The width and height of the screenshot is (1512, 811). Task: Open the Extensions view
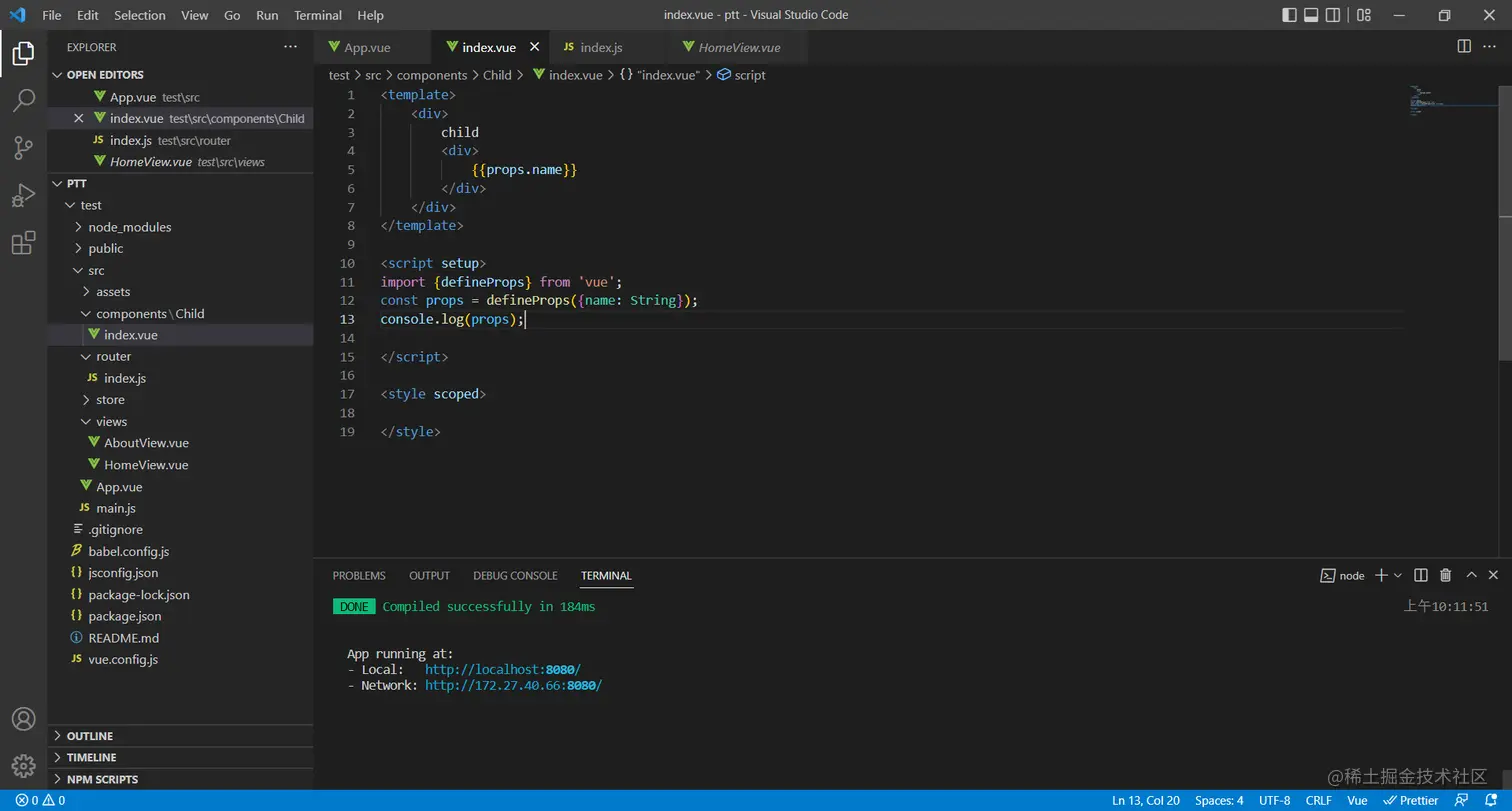(23, 243)
